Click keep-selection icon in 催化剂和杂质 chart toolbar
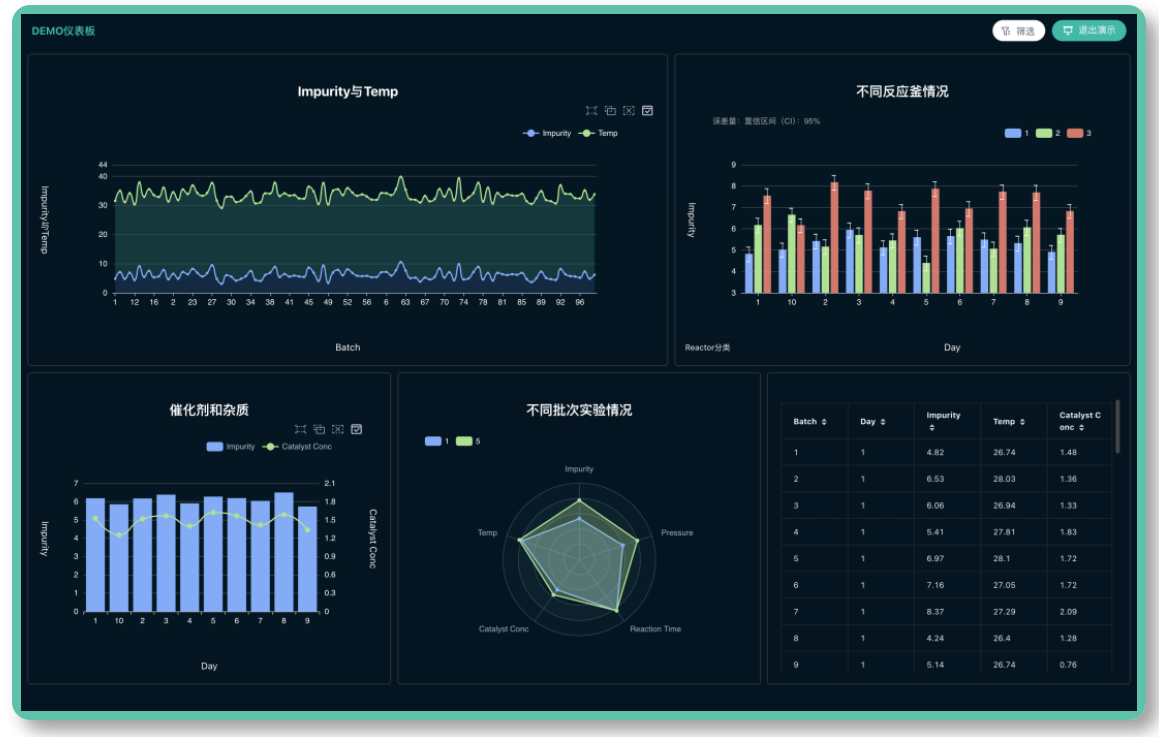The width and height of the screenshot is (1159, 737). click(319, 429)
